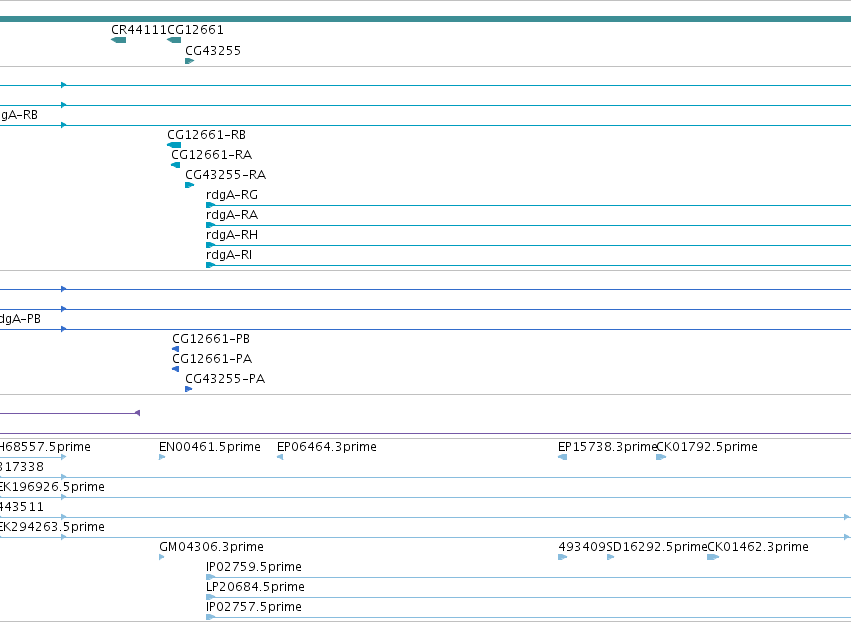Open the GM04306.3prime EST label

[x=211, y=547]
